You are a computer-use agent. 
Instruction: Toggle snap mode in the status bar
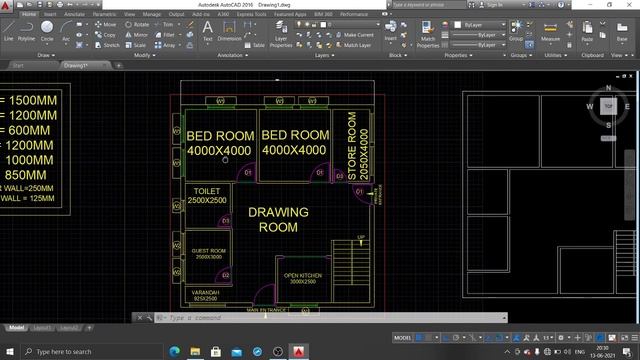(x=428, y=338)
